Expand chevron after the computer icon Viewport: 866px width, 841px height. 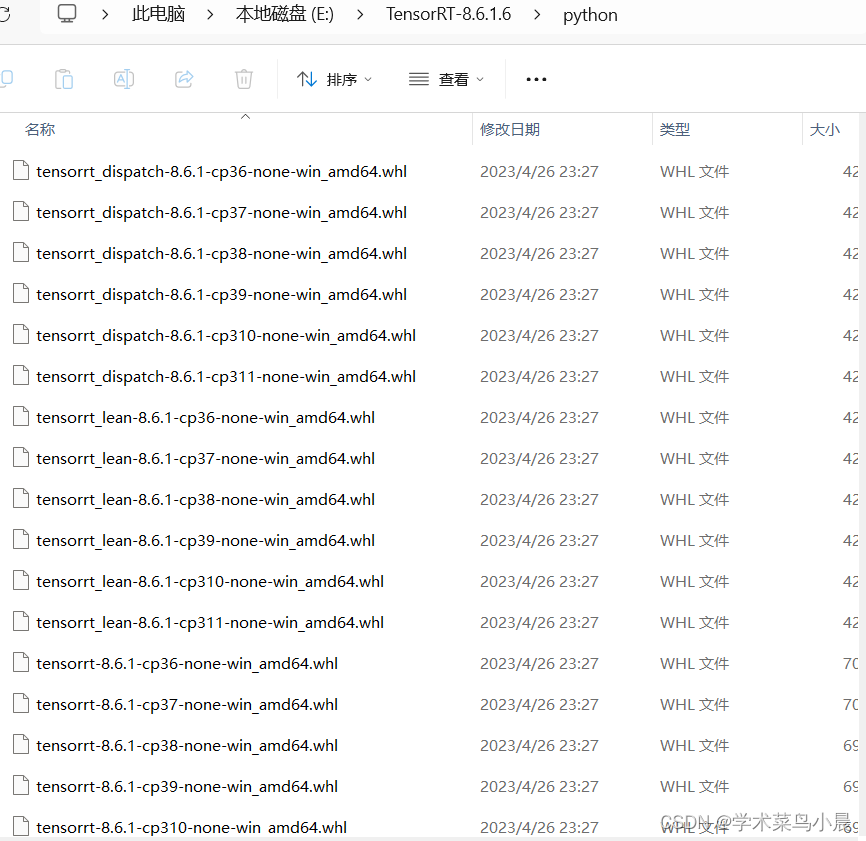click(x=105, y=14)
